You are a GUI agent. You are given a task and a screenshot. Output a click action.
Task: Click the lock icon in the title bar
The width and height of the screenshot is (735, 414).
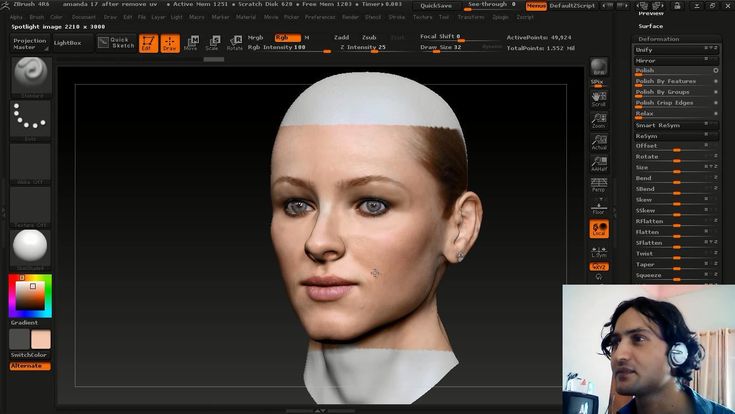coord(677,6)
